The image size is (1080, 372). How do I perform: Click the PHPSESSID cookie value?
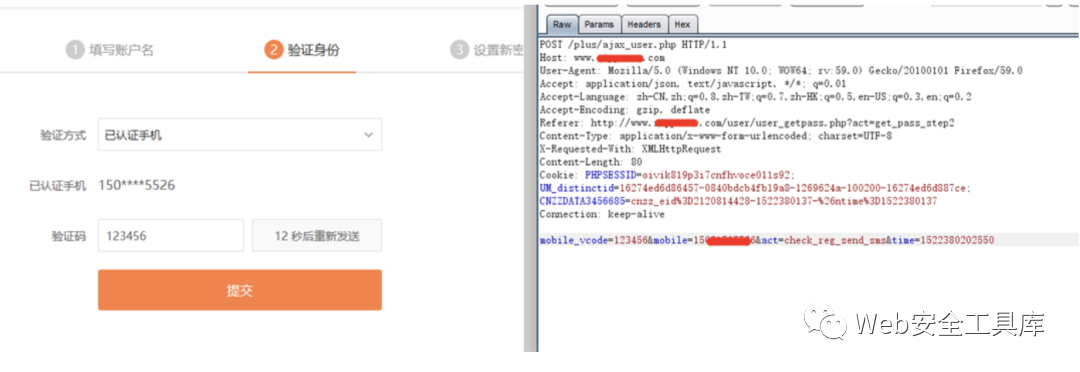click(718, 175)
